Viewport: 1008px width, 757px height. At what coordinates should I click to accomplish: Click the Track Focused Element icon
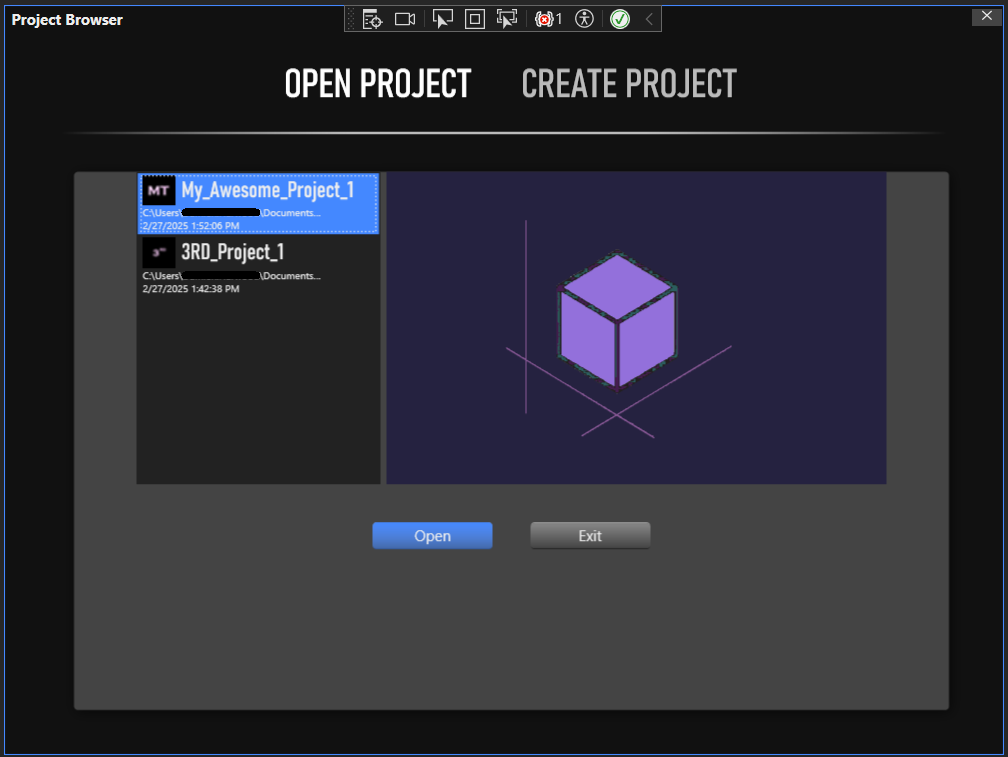[x=507, y=19]
